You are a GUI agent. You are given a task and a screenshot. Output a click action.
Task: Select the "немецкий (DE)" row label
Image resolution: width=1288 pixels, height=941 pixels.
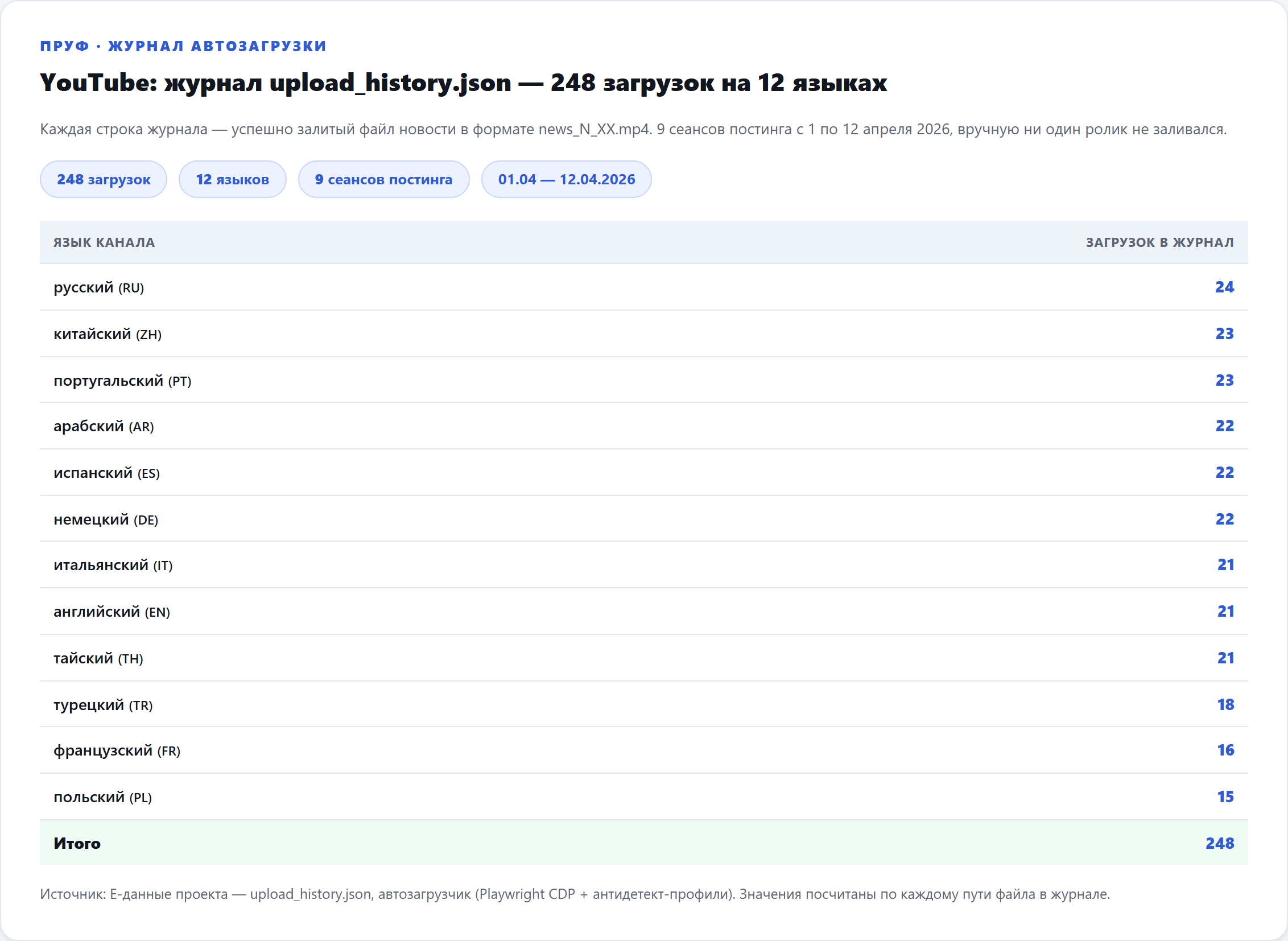pyautogui.click(x=106, y=520)
